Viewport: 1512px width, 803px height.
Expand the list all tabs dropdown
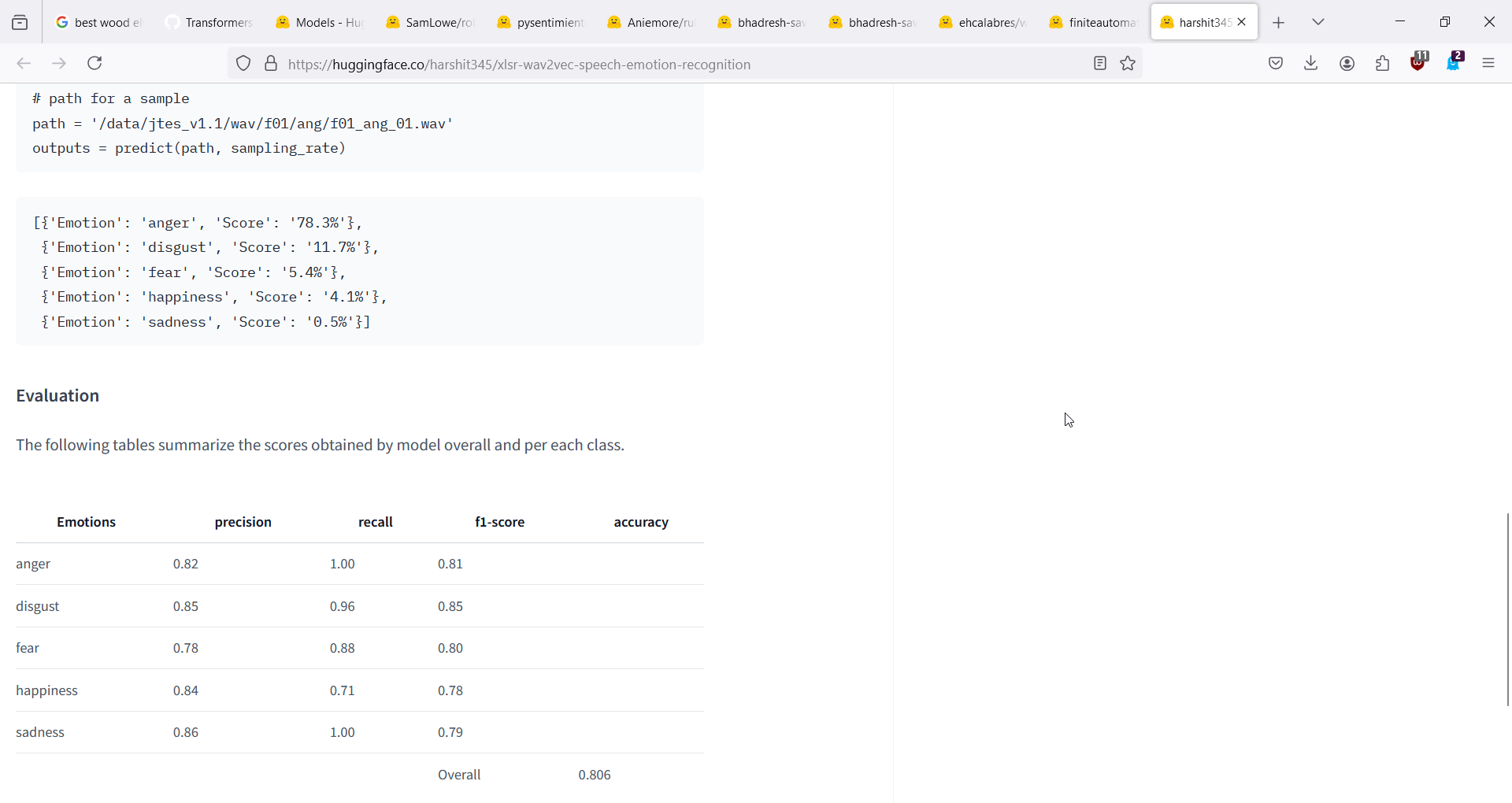pos(1319,23)
